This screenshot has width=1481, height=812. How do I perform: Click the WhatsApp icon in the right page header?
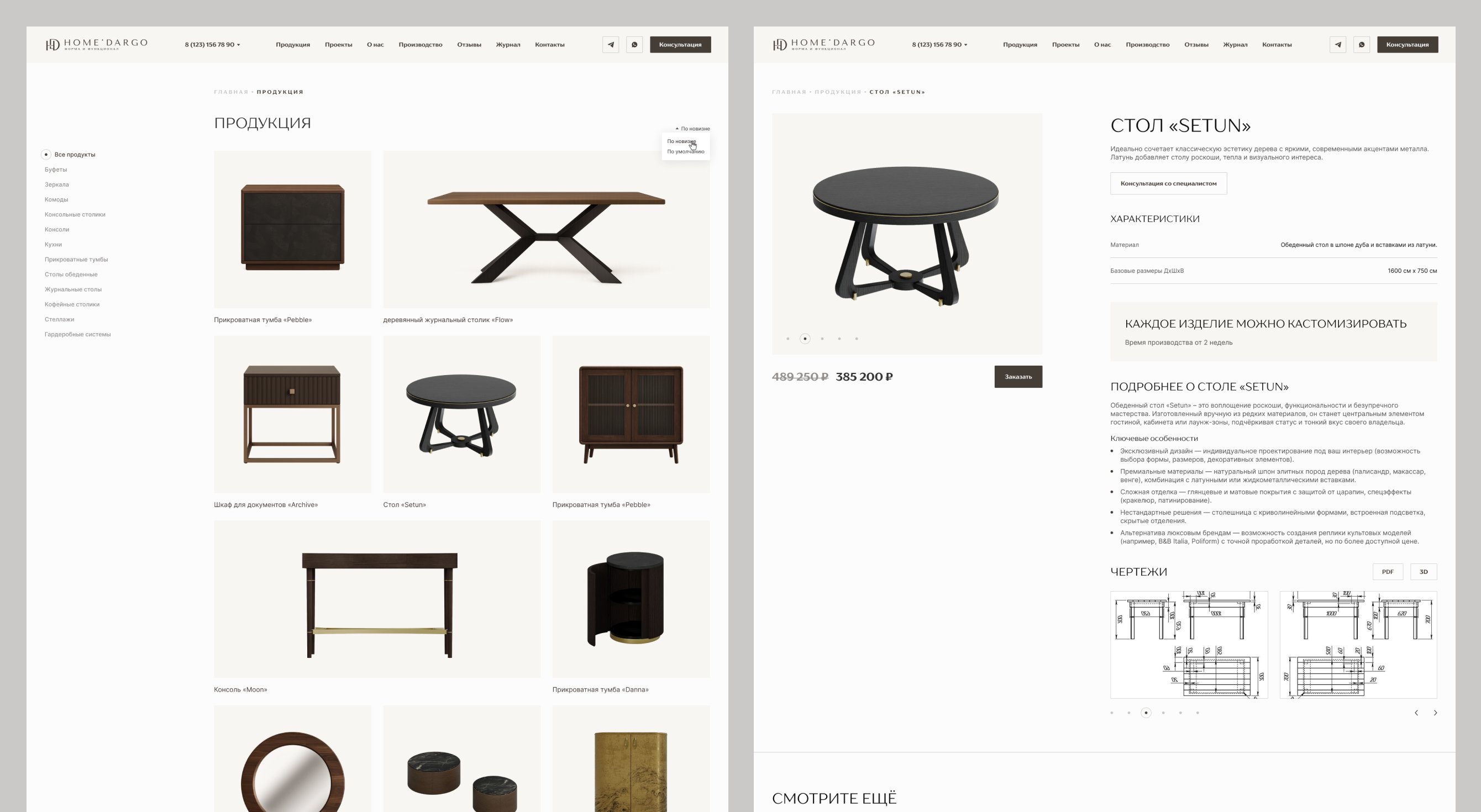(x=1362, y=45)
